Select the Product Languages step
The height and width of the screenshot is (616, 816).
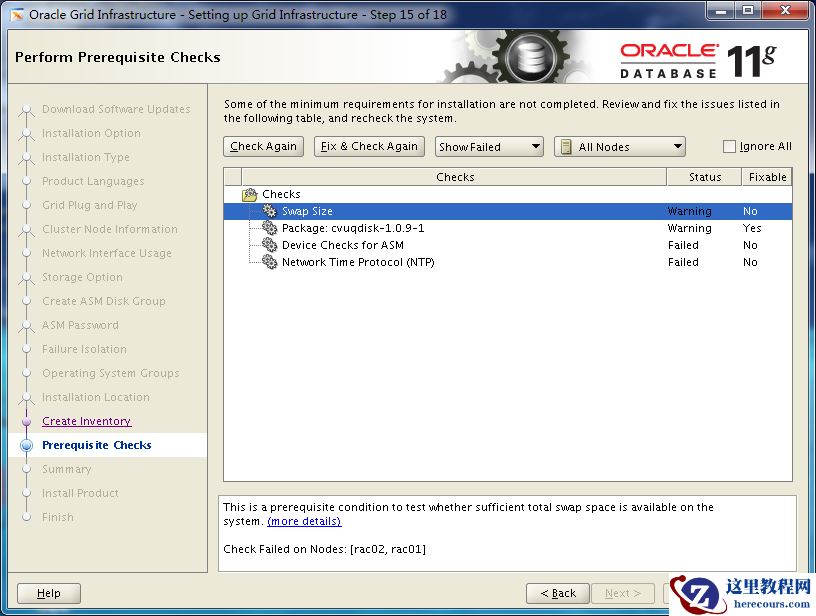pos(93,181)
